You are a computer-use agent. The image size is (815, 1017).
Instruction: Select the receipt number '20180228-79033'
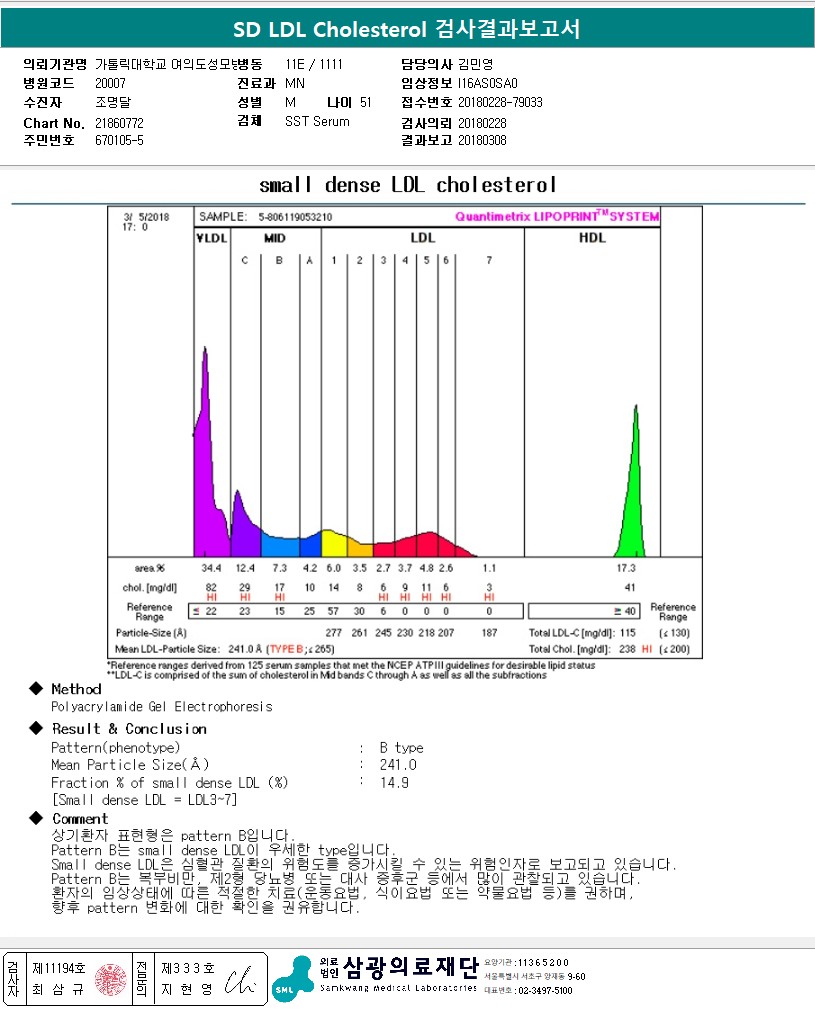tap(500, 102)
